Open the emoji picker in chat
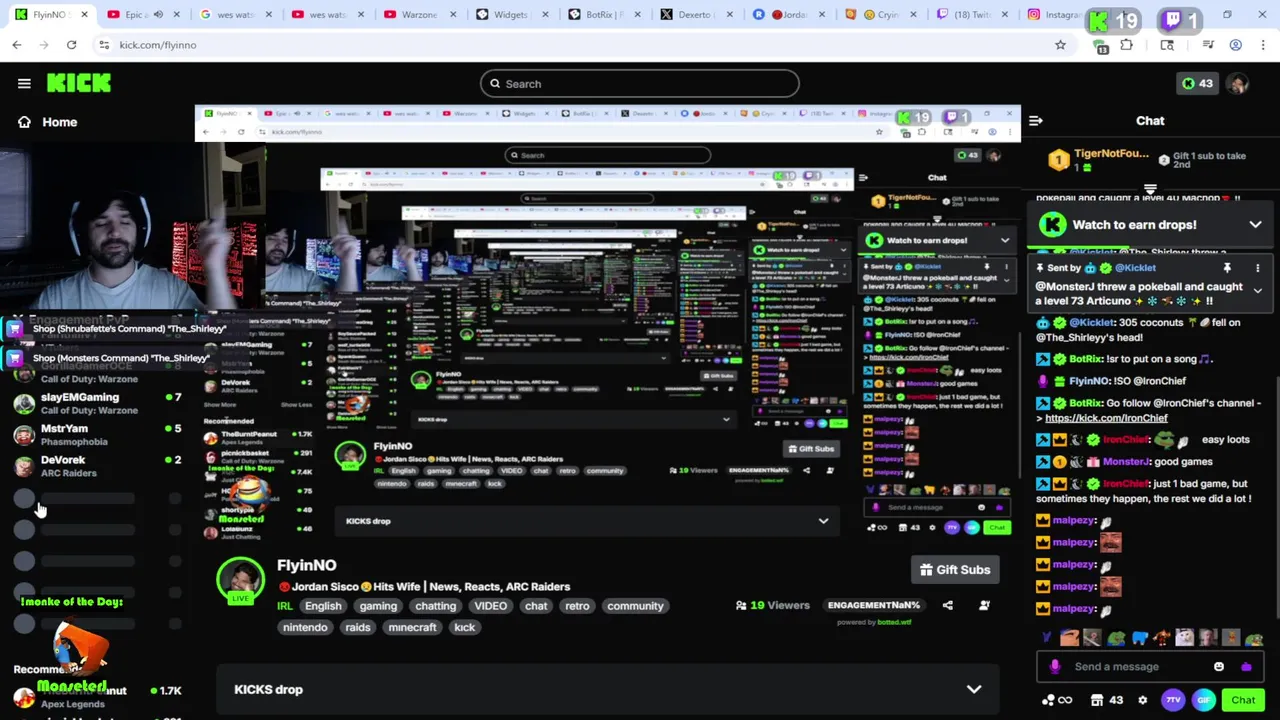The image size is (1280, 720). [x=1218, y=667]
